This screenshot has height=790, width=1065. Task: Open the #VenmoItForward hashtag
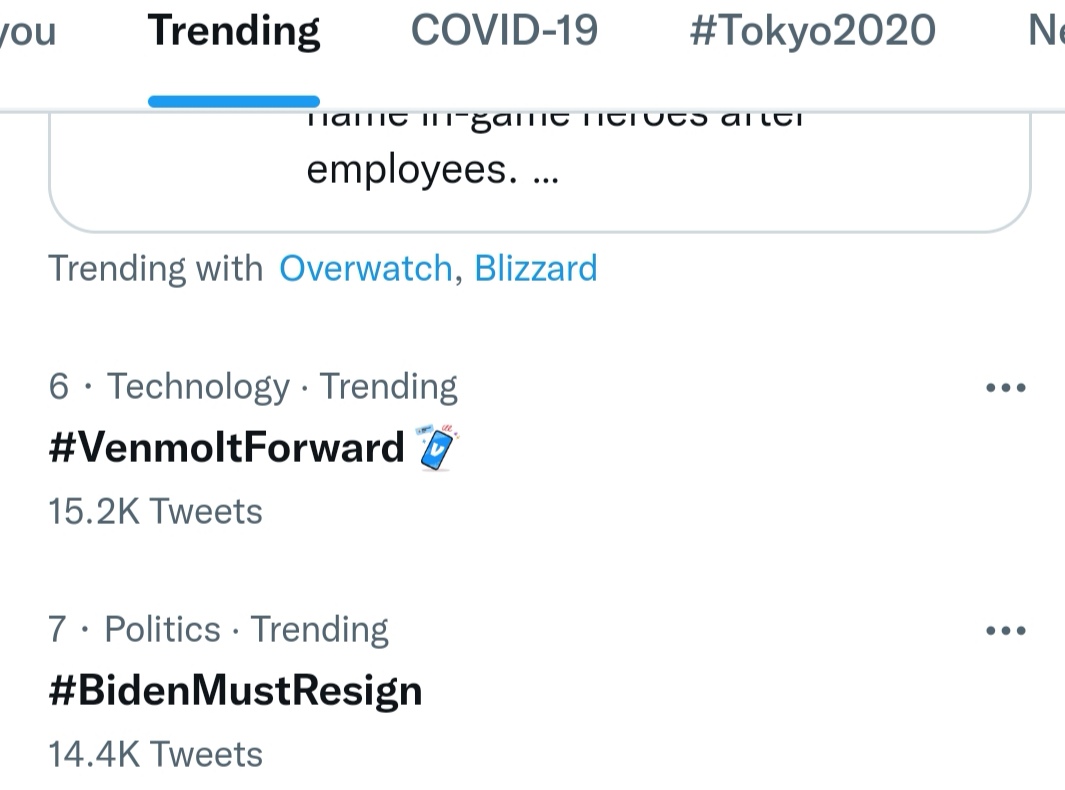226,447
